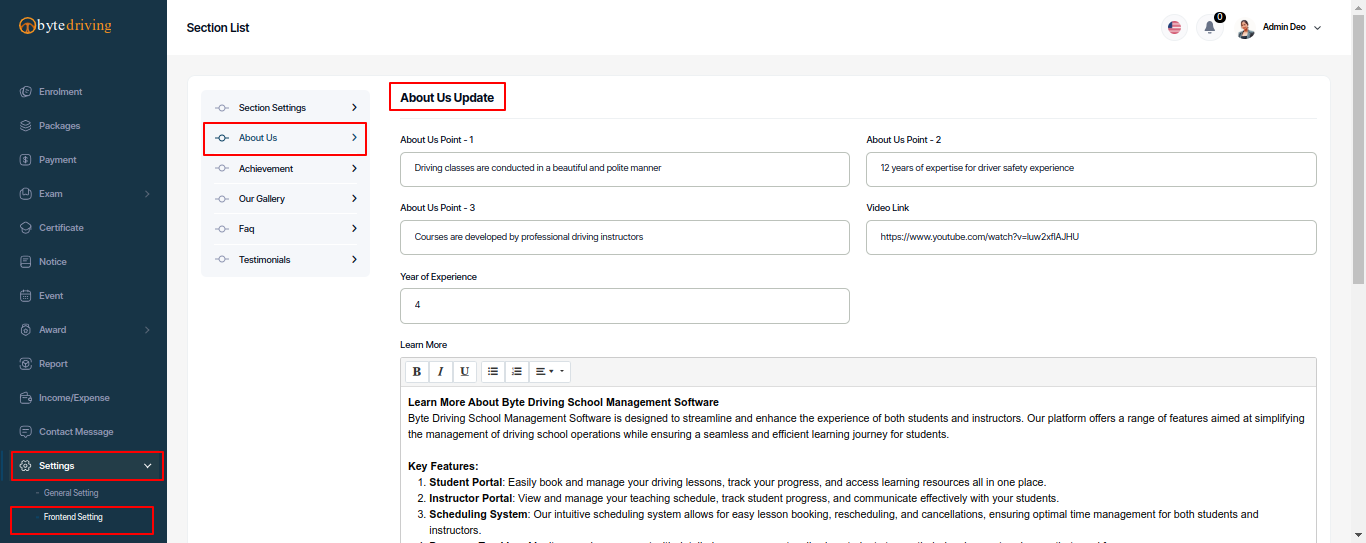Click the Report icon in sidebar
Viewport: 1366px width, 543px height.
coord(26,364)
